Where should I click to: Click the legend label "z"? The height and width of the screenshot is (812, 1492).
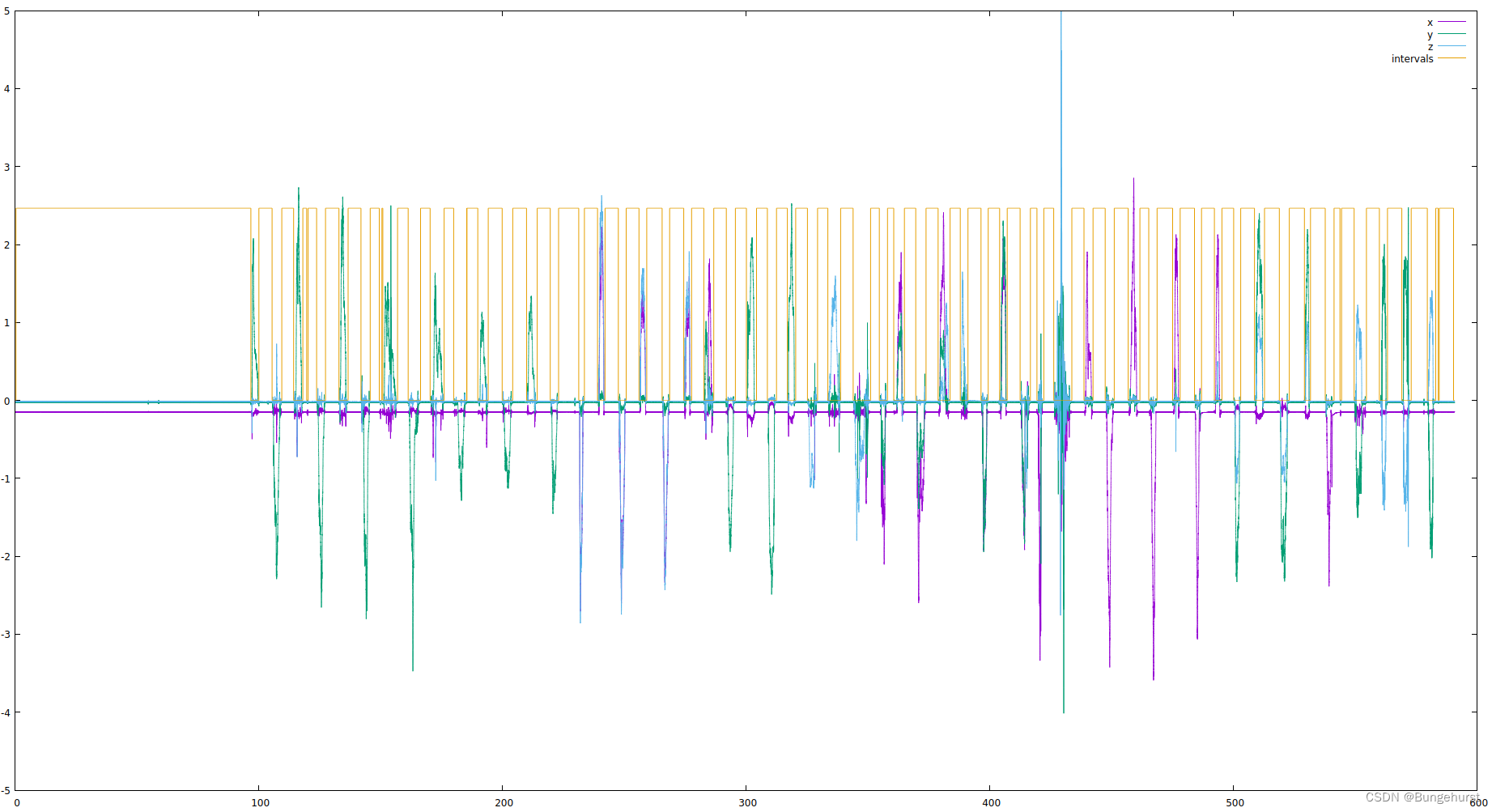coord(1430,47)
